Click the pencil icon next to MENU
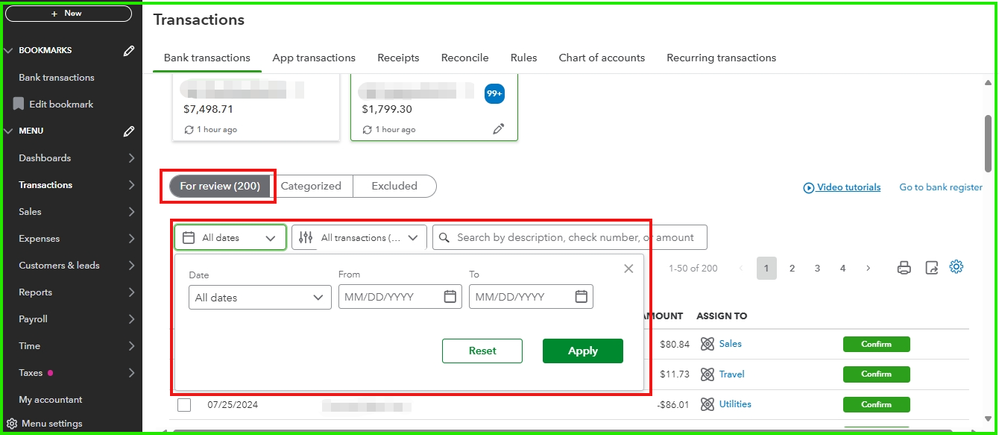Screen dimensions: 999x435 coord(129,131)
